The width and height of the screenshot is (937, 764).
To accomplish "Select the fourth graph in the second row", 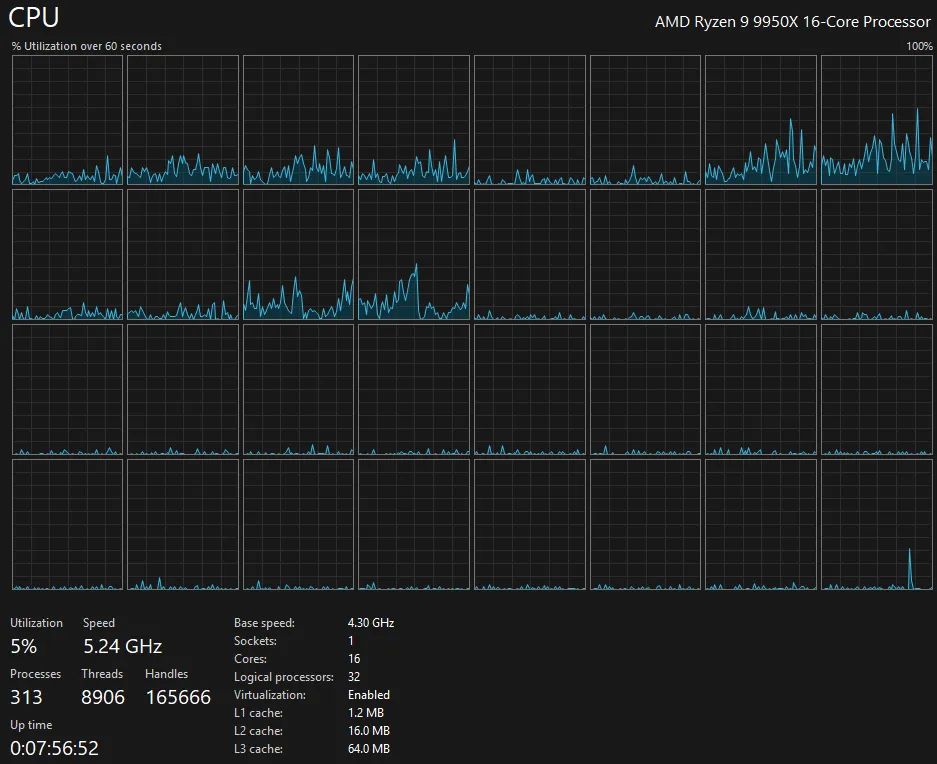I will point(414,255).
